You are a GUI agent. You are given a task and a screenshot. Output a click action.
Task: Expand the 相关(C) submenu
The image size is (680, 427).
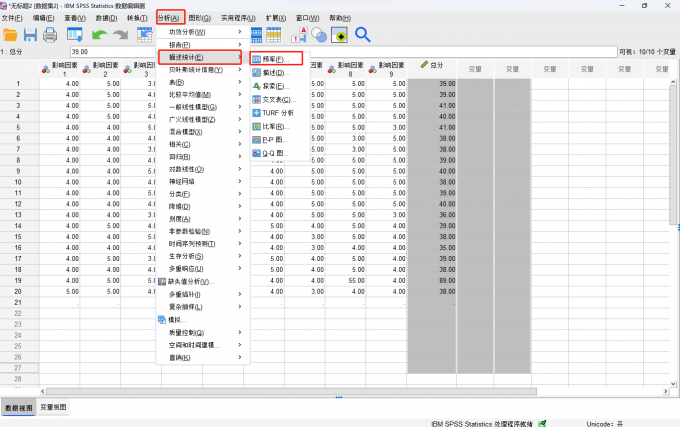point(240,144)
